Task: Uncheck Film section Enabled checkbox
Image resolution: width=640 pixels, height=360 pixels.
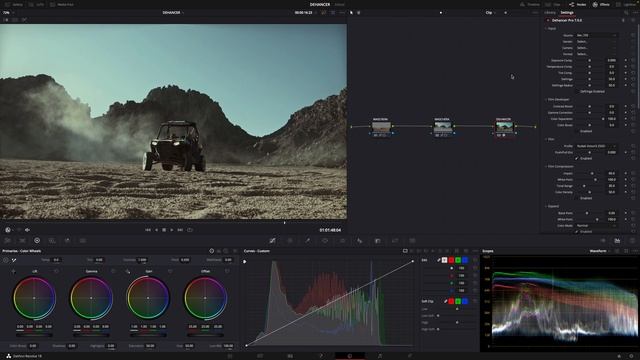Action: point(577,158)
